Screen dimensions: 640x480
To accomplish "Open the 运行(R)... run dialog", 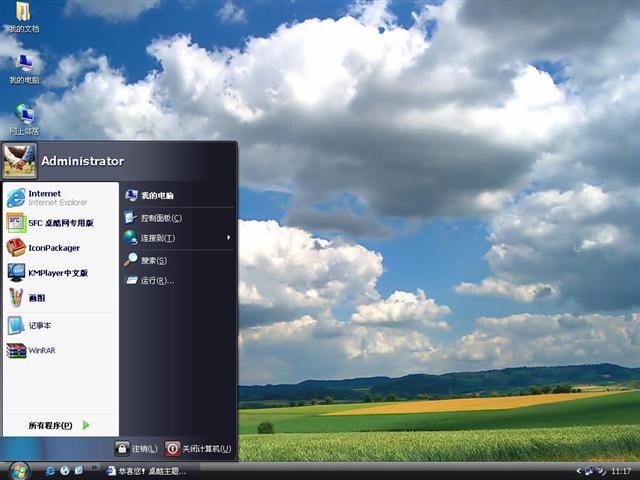I will click(178, 280).
